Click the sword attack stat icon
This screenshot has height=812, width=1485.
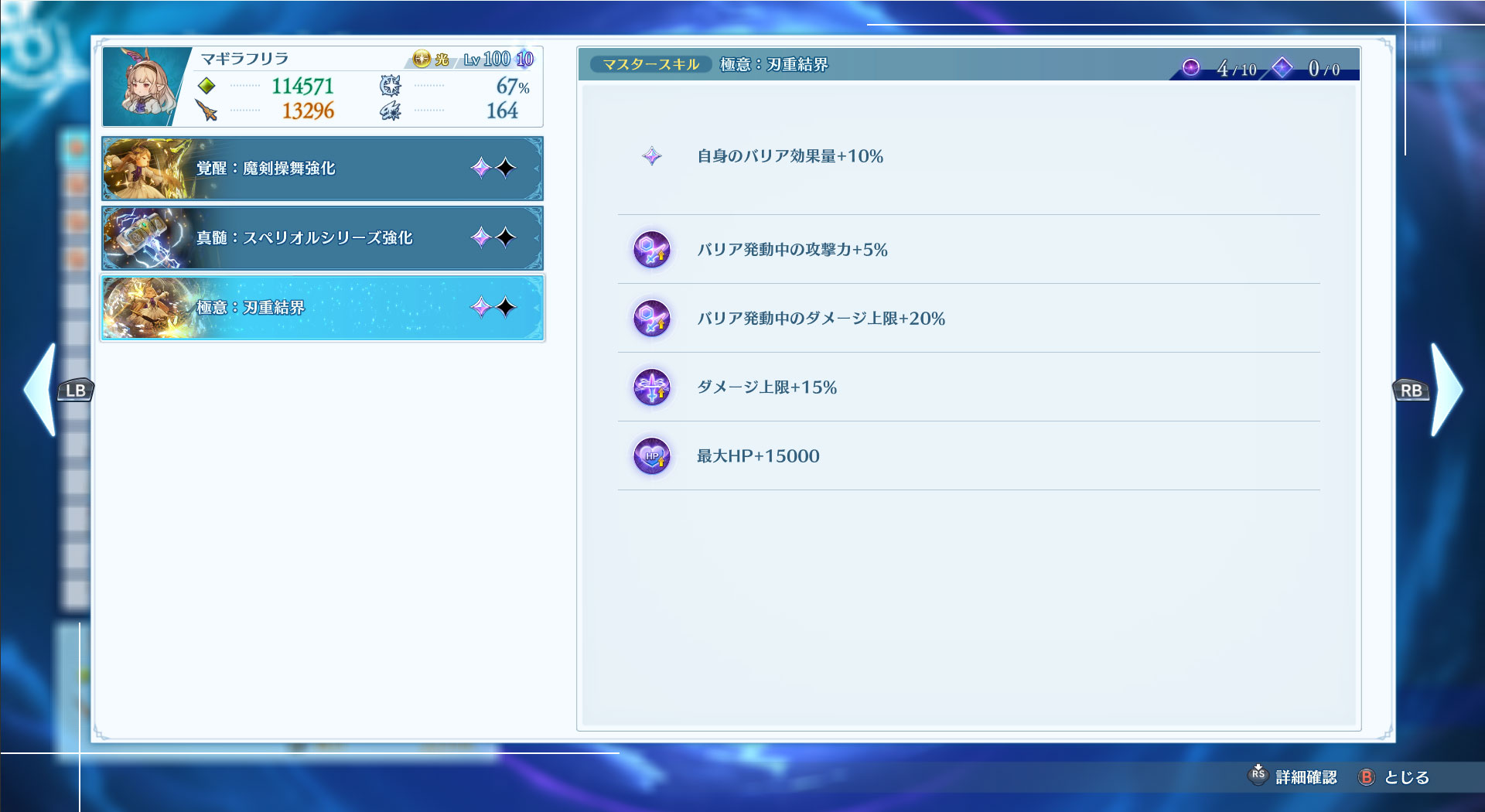(x=207, y=111)
